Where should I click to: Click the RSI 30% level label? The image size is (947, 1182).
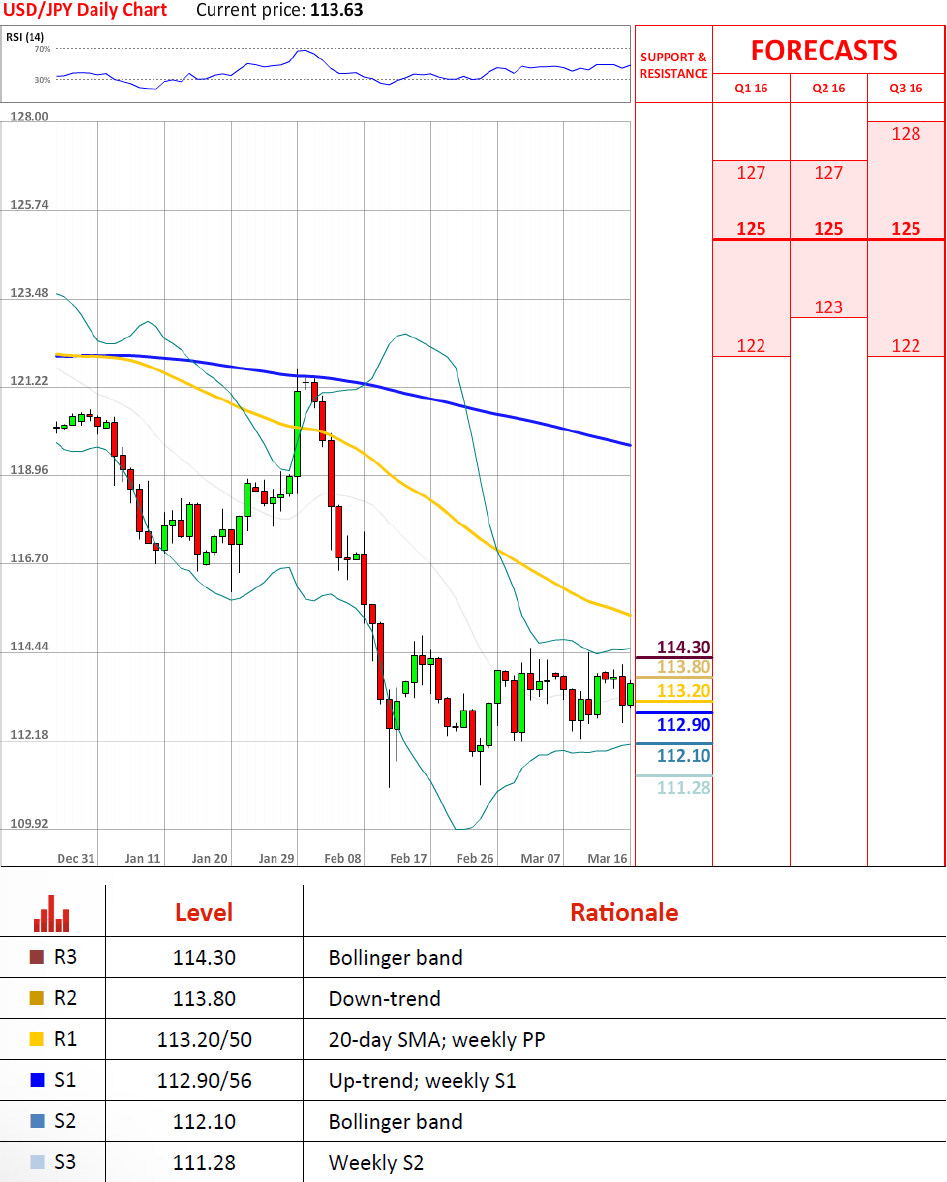pos(42,80)
